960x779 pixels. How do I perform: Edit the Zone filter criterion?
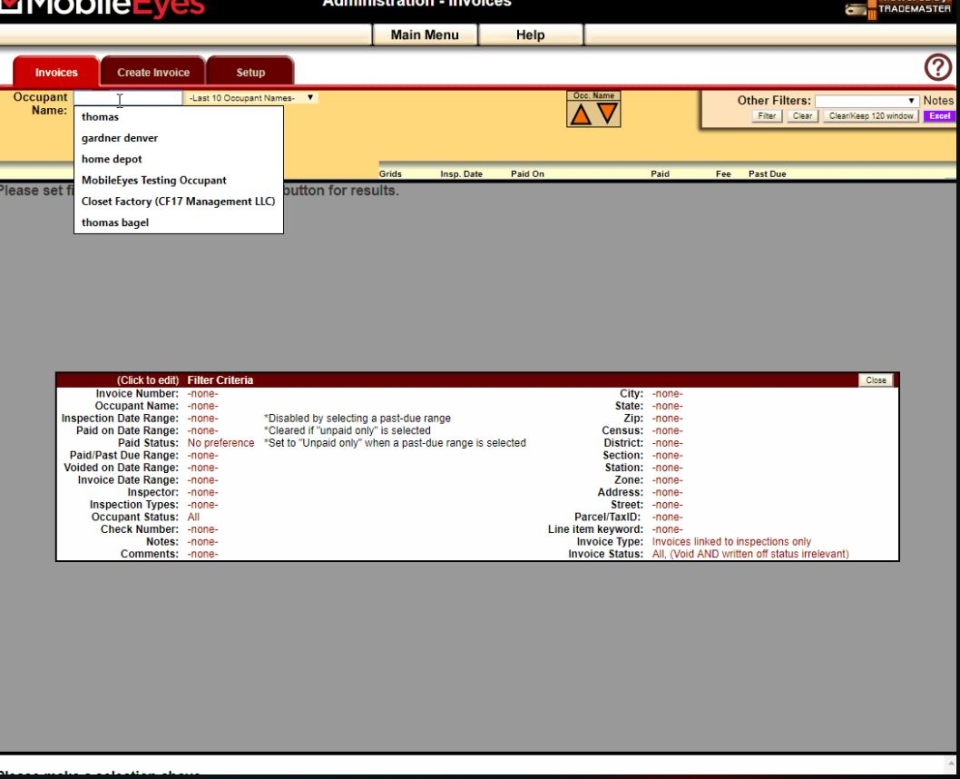click(667, 480)
